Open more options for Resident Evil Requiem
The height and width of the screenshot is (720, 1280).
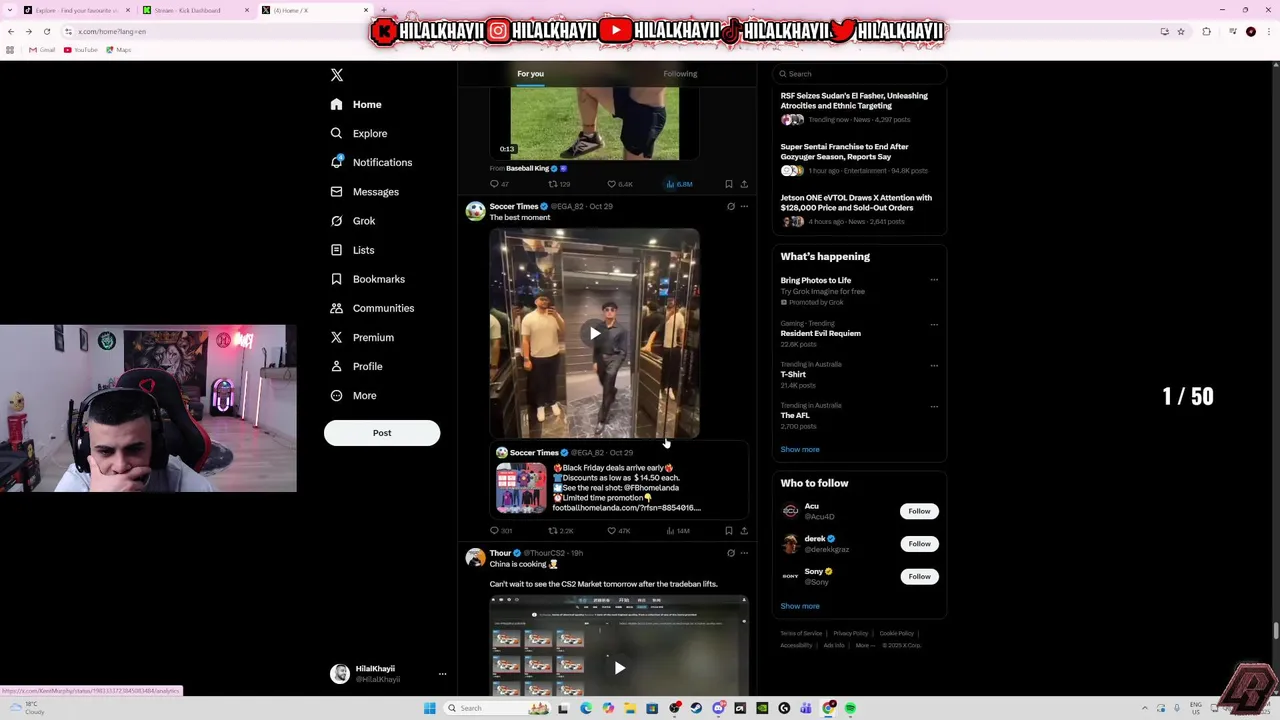(x=934, y=324)
